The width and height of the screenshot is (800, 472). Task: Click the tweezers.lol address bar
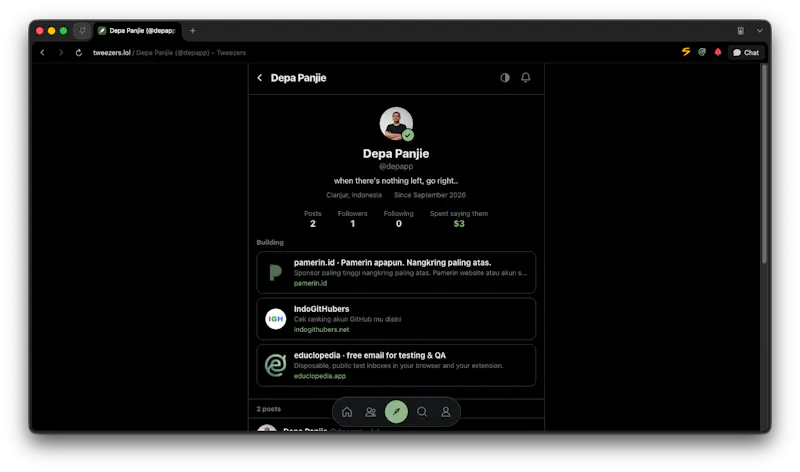[169, 53]
